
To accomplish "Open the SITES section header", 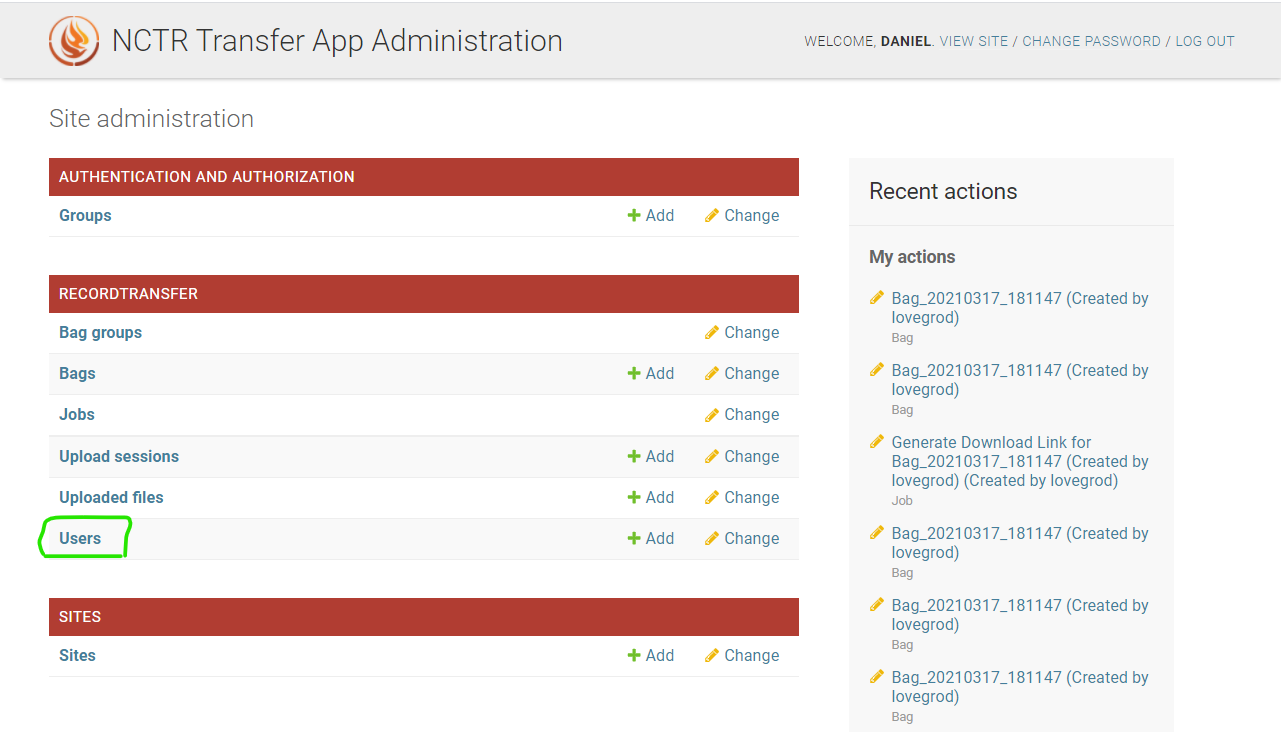I will coord(80,617).
